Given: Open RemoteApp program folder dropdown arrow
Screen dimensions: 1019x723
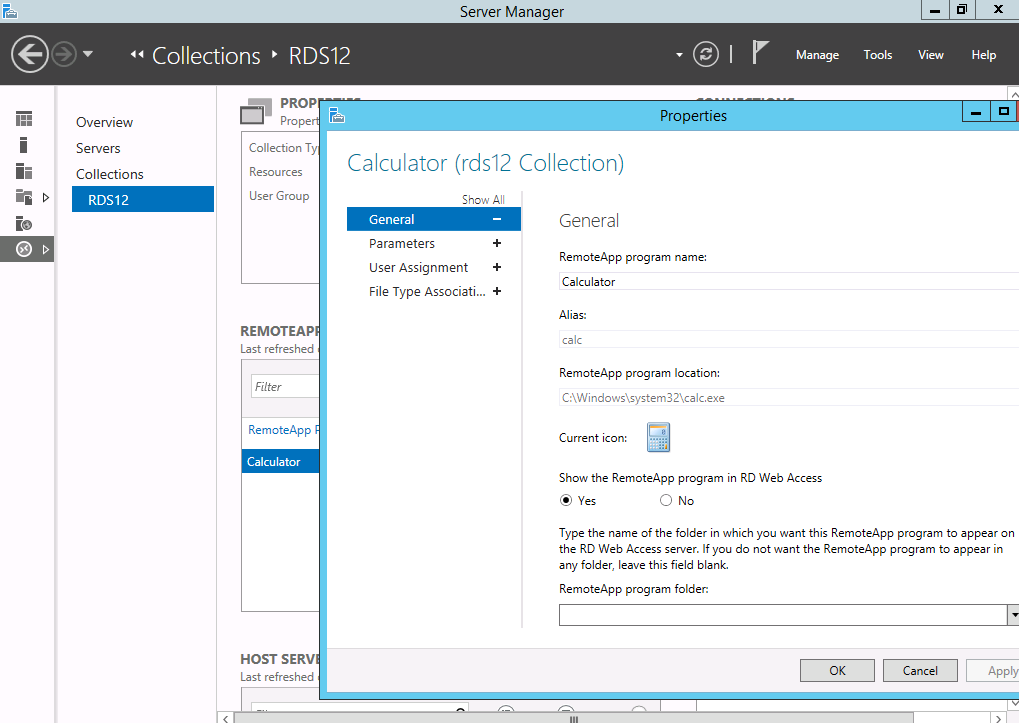Looking at the screenshot, I should pyautogui.click(x=1014, y=615).
